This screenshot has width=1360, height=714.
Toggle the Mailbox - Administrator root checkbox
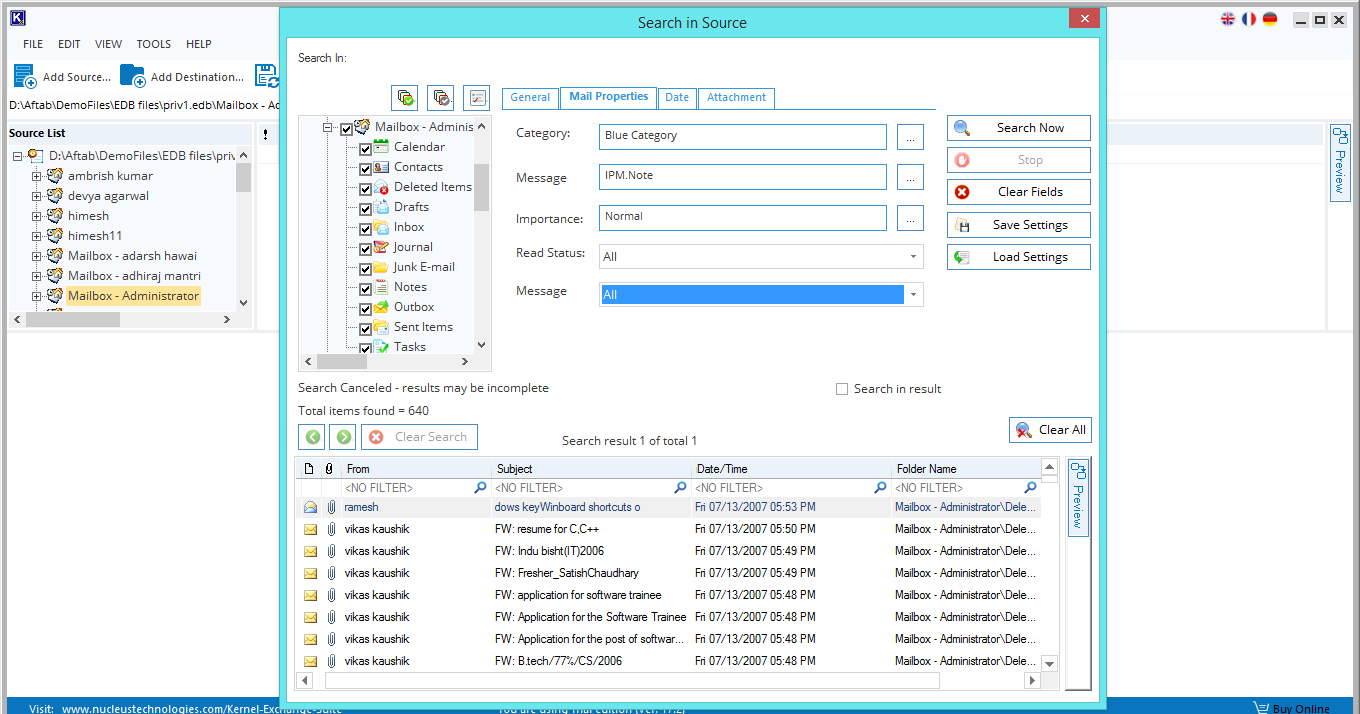[347, 128]
